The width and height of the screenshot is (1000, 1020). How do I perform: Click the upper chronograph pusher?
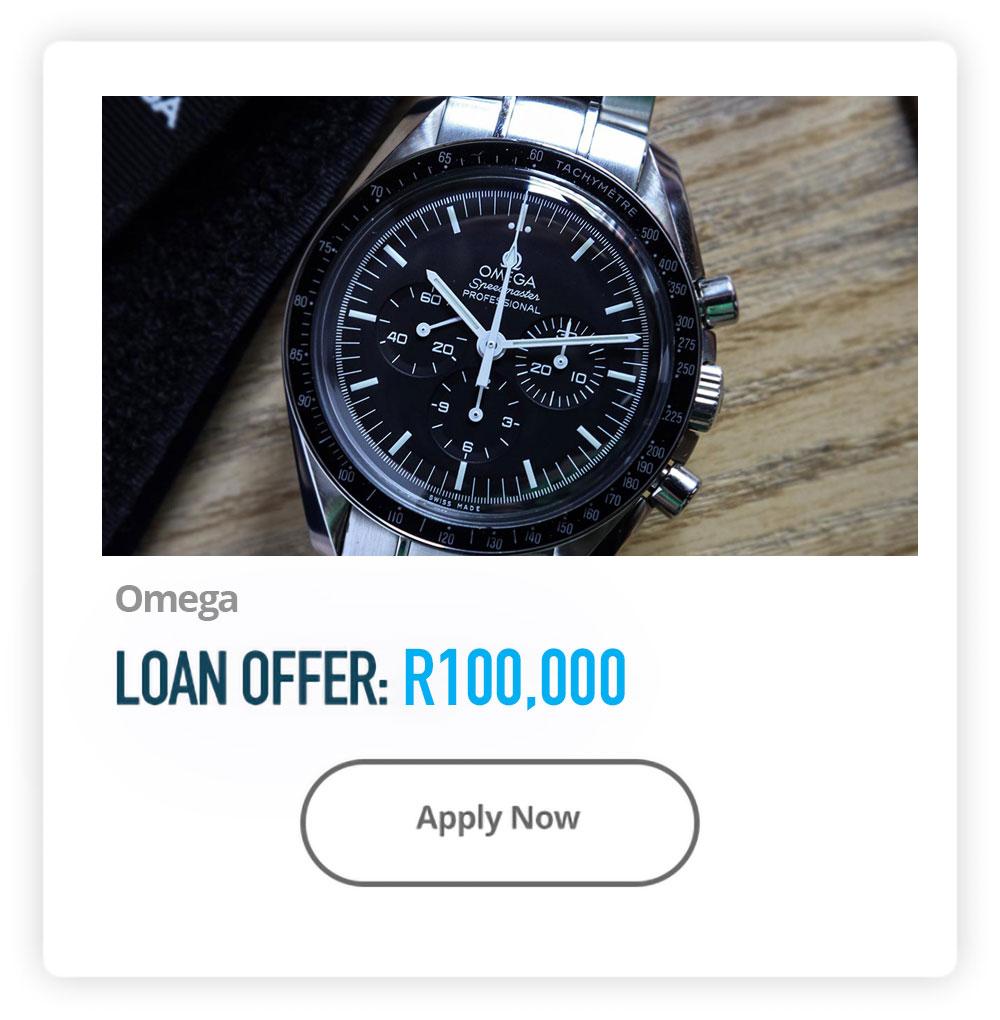click(718, 301)
